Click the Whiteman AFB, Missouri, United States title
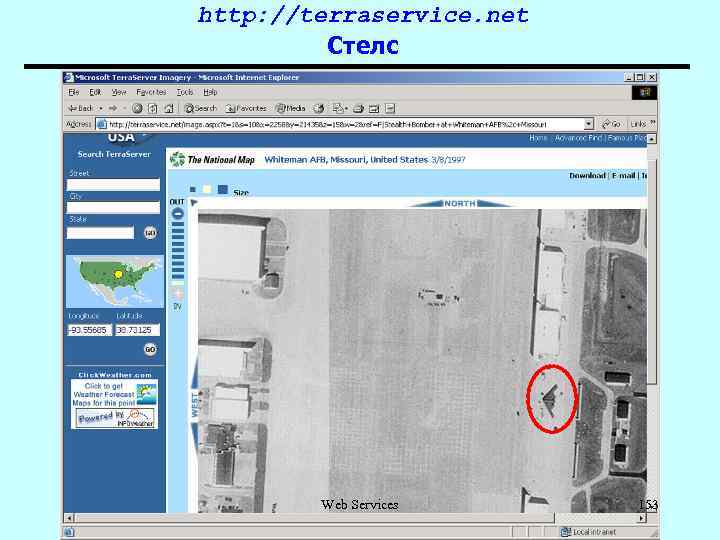Screen dimensions: 720x540 346,159
